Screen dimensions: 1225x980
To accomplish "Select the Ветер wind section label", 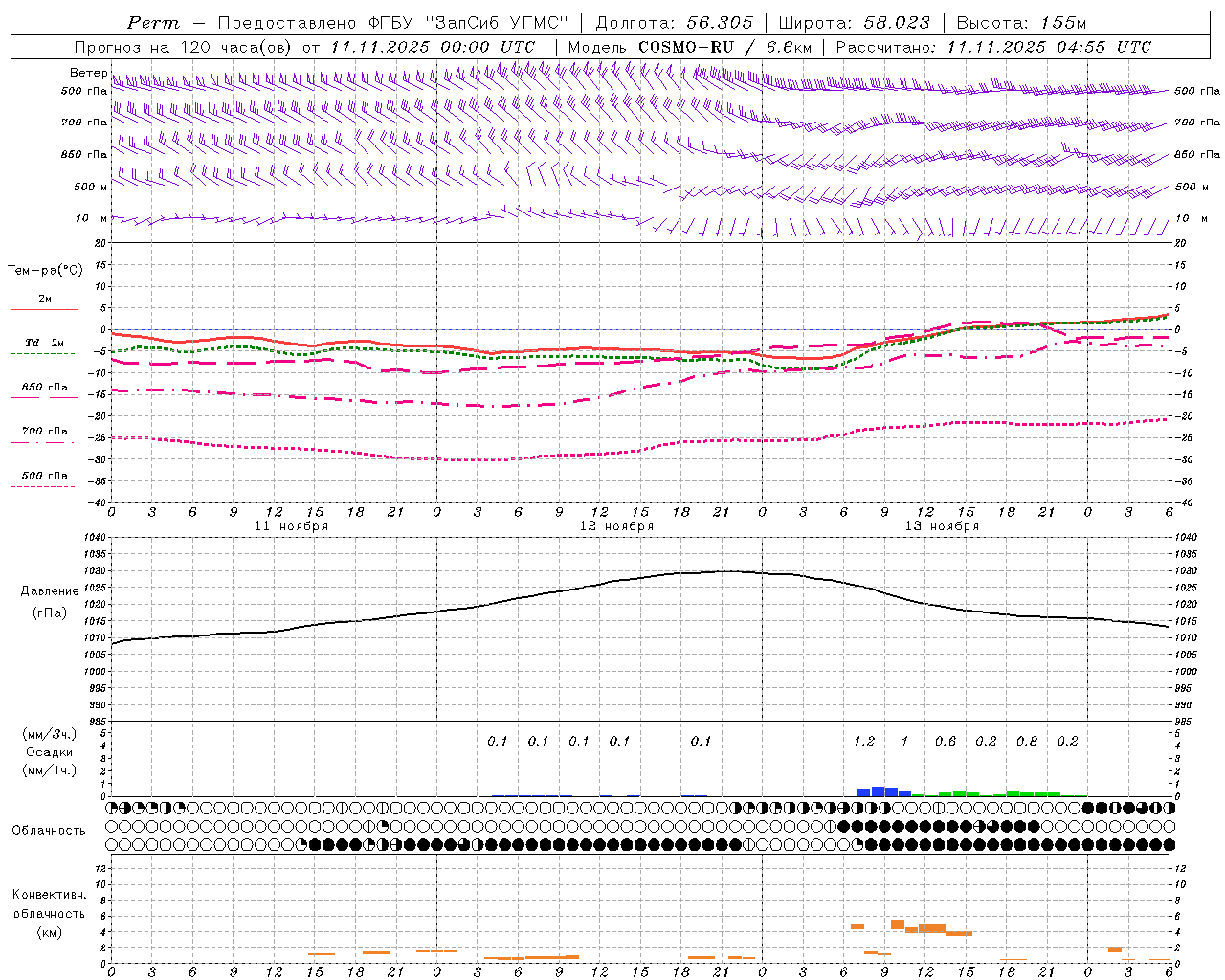I will tap(88, 73).
